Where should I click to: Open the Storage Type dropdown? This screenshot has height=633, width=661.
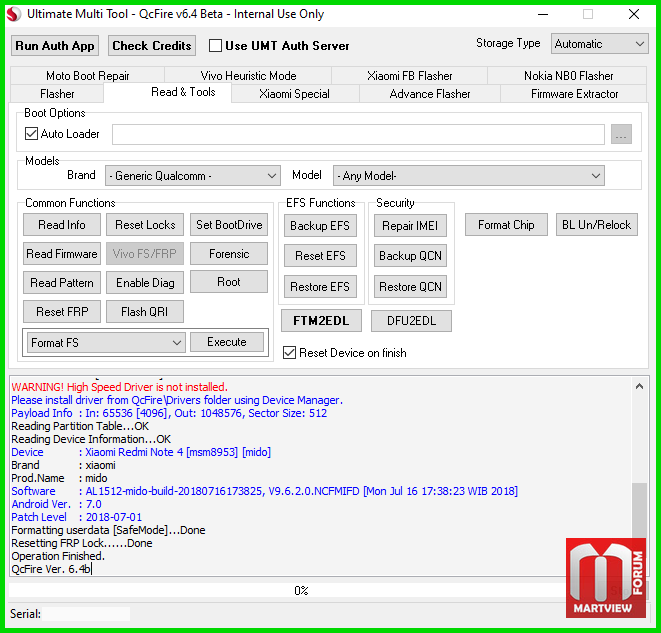click(x=599, y=44)
